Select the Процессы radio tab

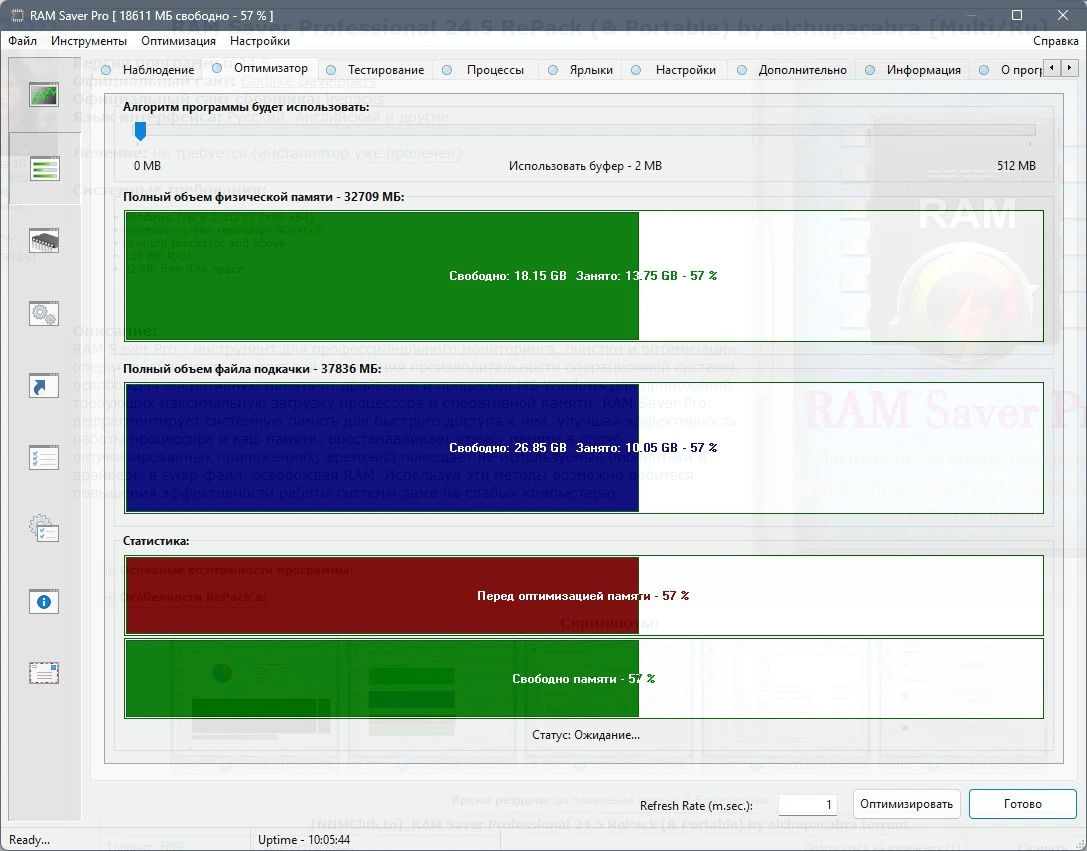coord(484,70)
